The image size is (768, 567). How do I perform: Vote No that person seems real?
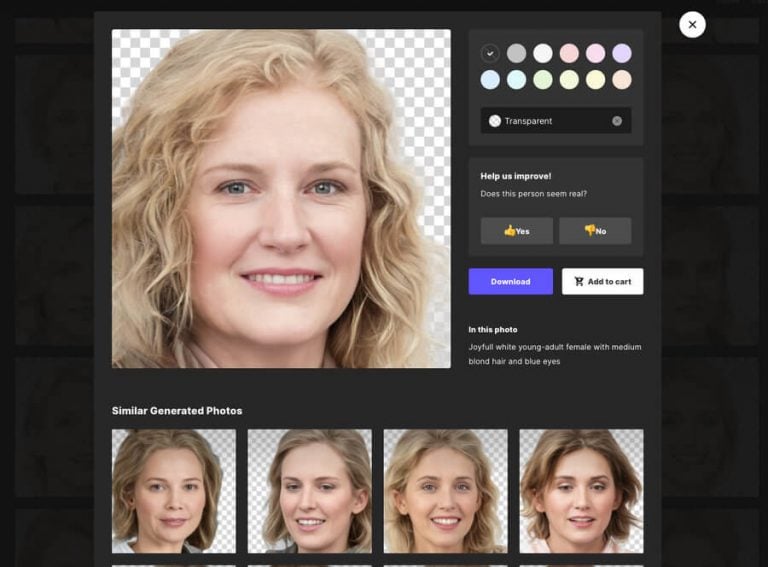(595, 231)
